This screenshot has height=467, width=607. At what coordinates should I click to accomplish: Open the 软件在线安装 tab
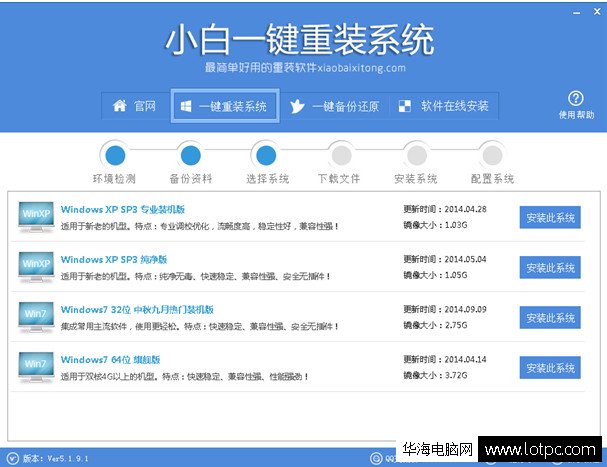pos(444,106)
